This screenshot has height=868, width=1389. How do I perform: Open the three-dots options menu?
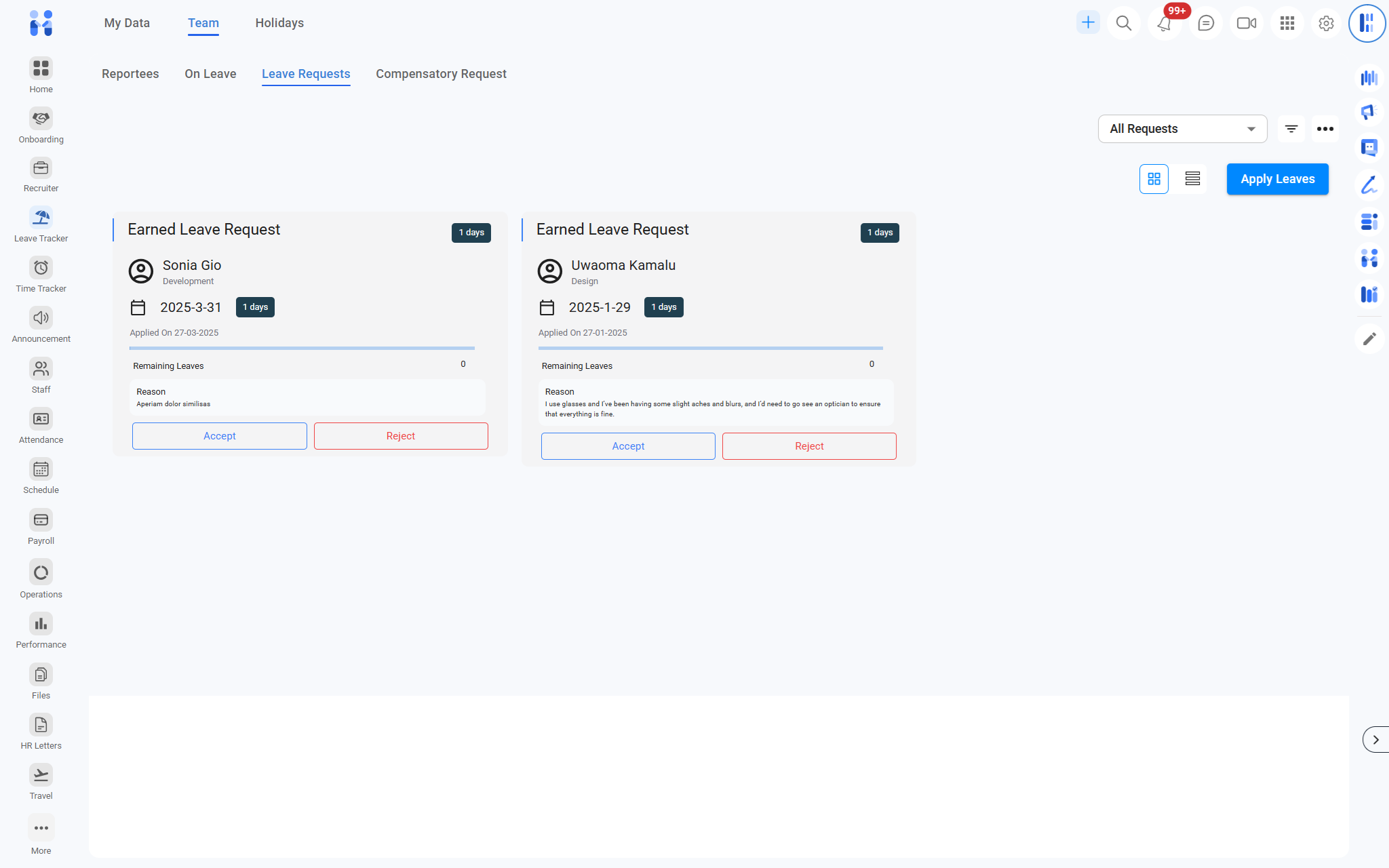pos(1325,129)
